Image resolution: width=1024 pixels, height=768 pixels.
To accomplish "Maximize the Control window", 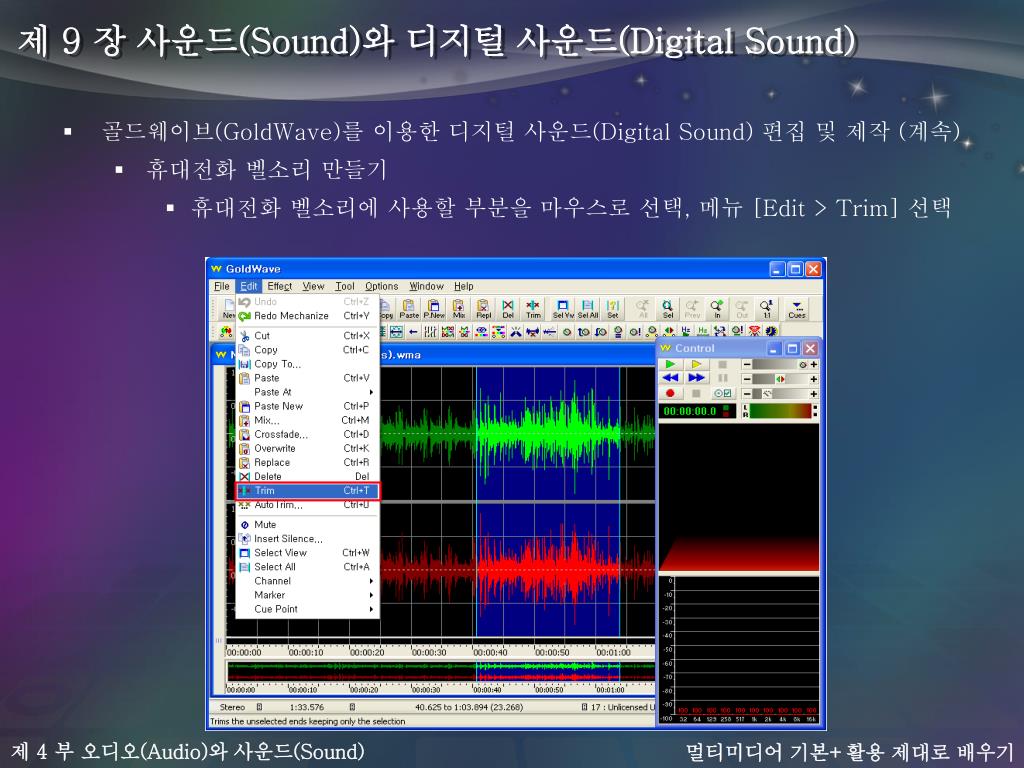I will coord(792,349).
